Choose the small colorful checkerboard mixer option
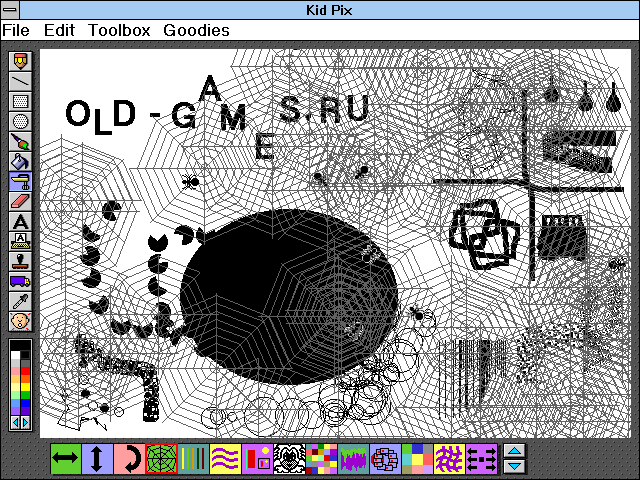640x480 pixels. click(321, 459)
